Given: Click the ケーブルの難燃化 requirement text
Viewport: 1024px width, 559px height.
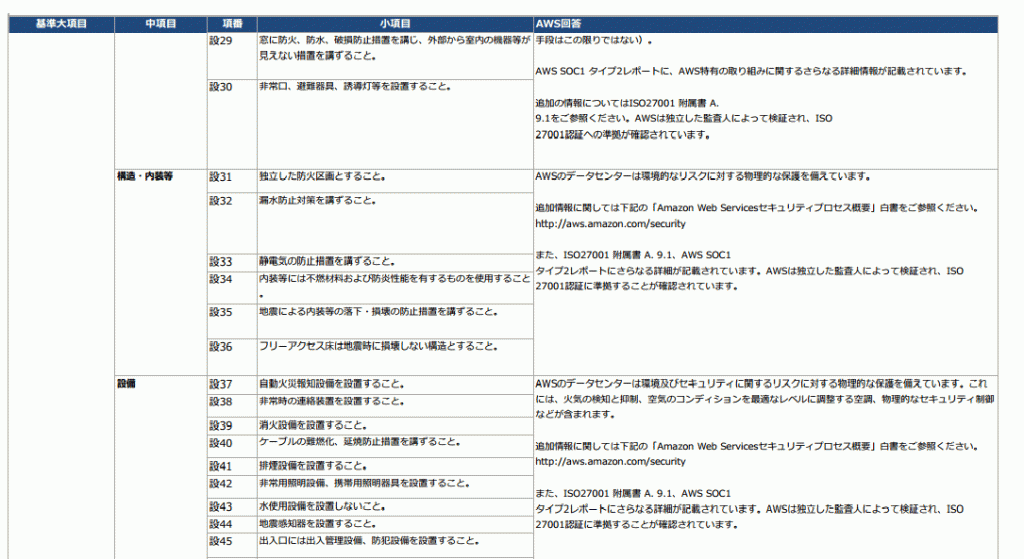Looking at the screenshot, I should (360, 442).
